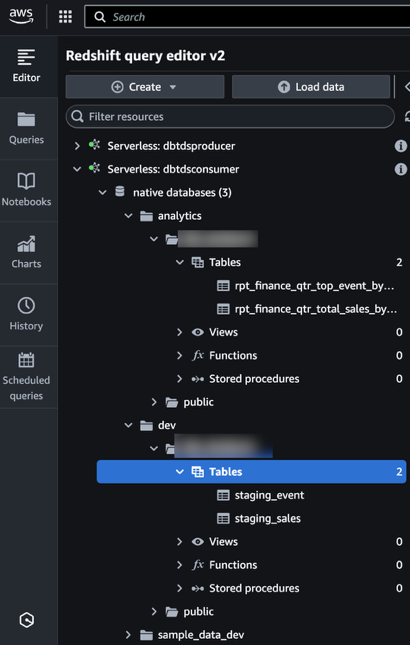Select the rpt_finance_qtr_top_event_by table
This screenshot has width=410, height=645.
[x=314, y=286]
